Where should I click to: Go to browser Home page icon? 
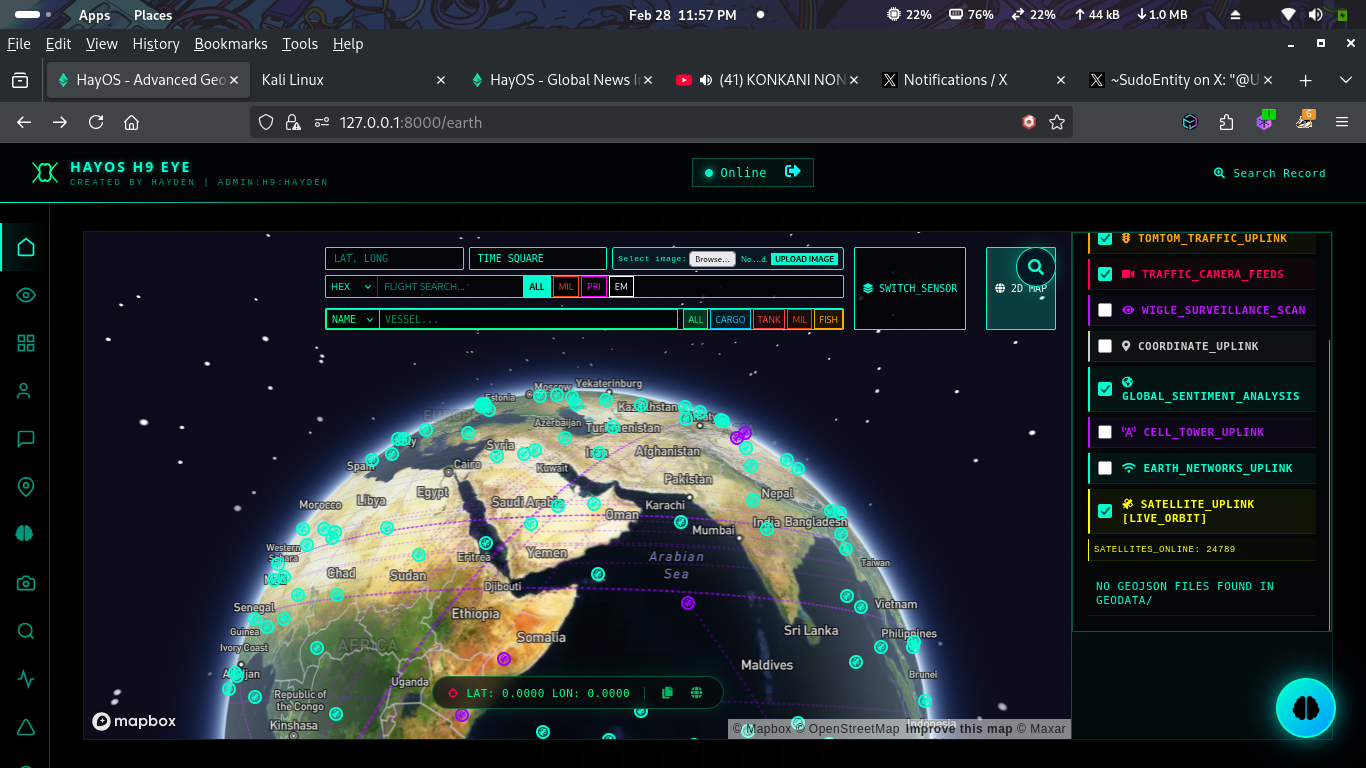[131, 122]
